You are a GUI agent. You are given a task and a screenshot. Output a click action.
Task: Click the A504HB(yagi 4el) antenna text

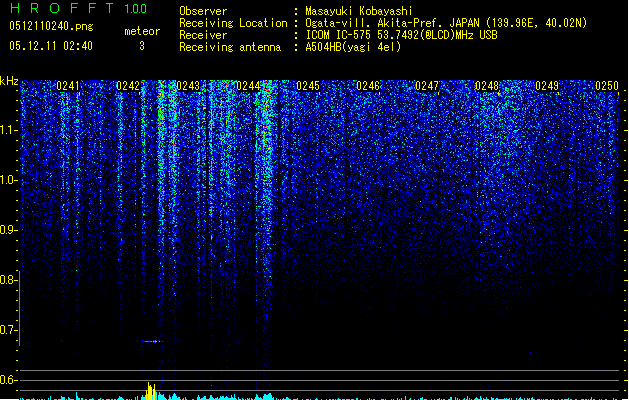click(353, 47)
